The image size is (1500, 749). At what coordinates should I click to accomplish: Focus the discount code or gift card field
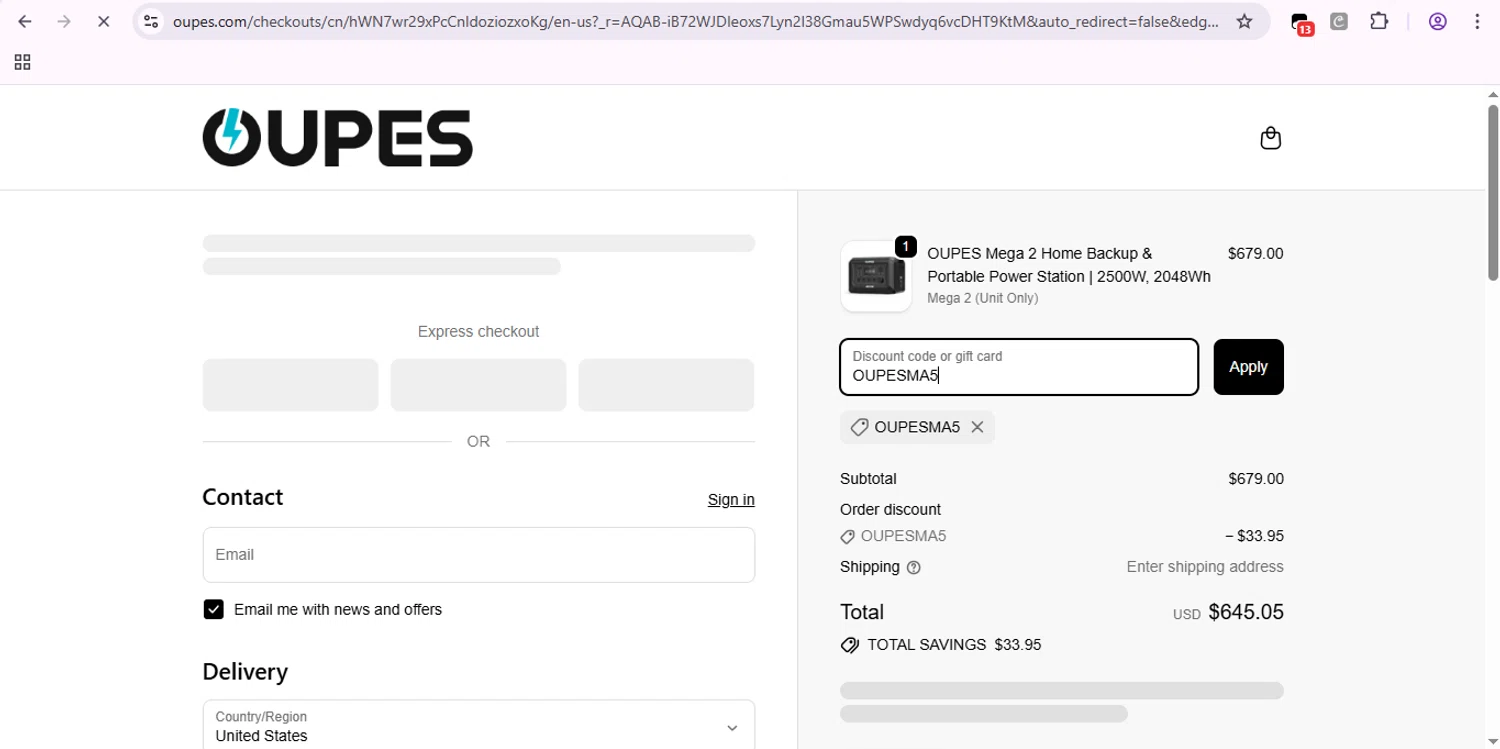pyautogui.click(x=1018, y=367)
